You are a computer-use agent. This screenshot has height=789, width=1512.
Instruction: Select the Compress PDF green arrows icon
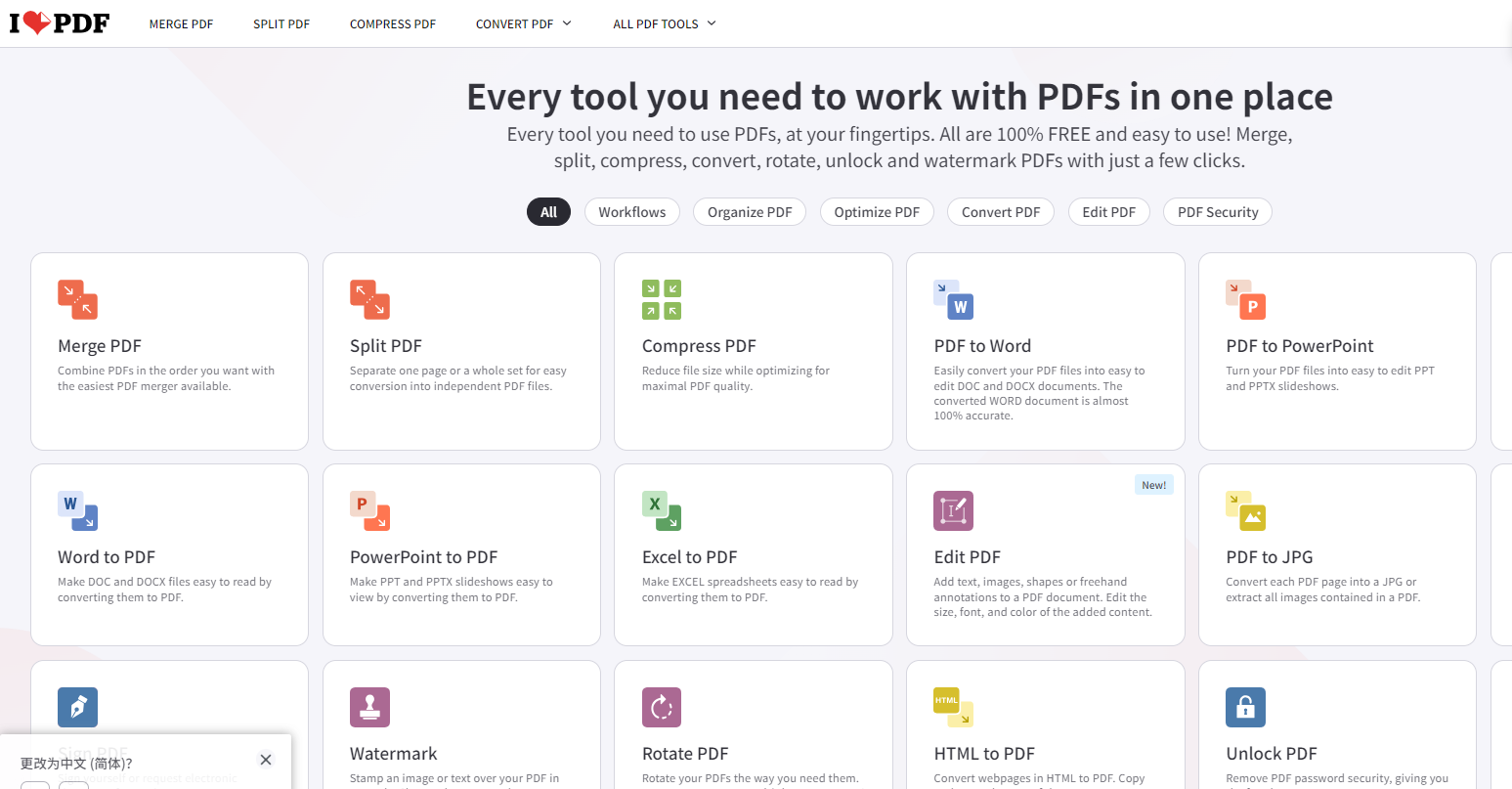(662, 300)
